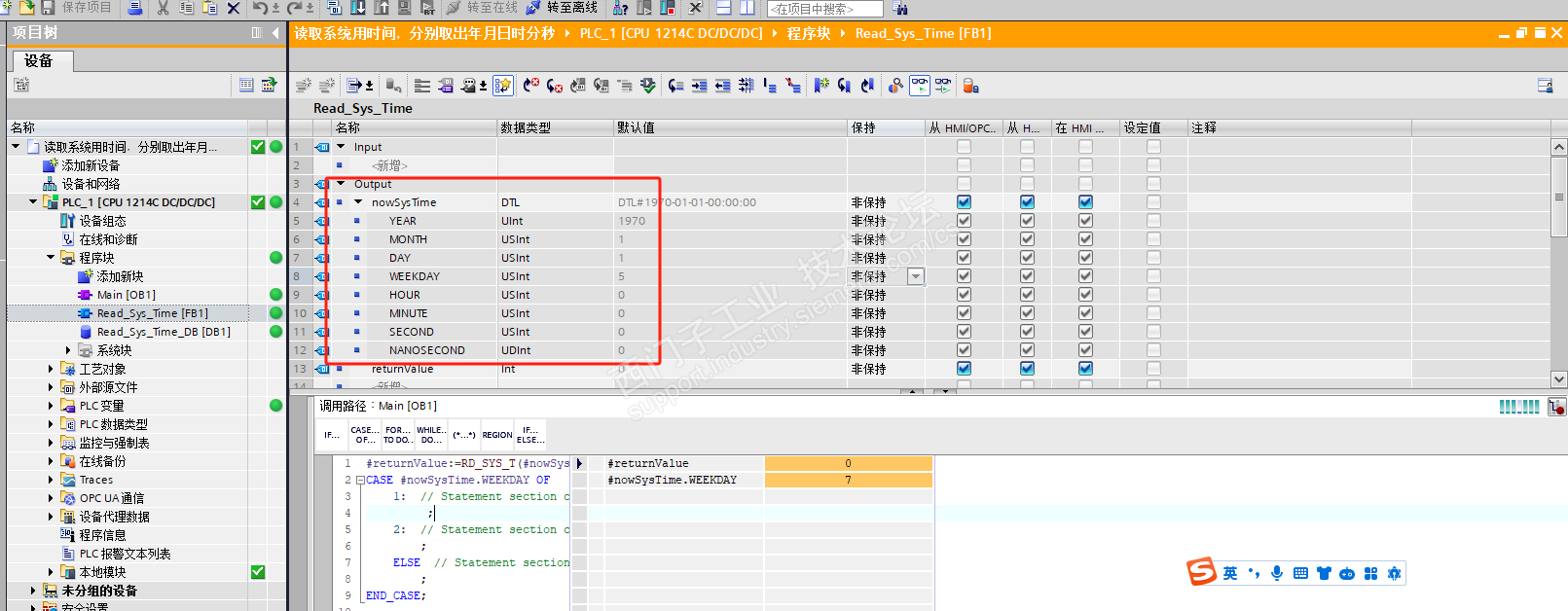The height and width of the screenshot is (611, 1568).
Task: Click the decrease indent icon in editor toolbar
Action: 722,86
